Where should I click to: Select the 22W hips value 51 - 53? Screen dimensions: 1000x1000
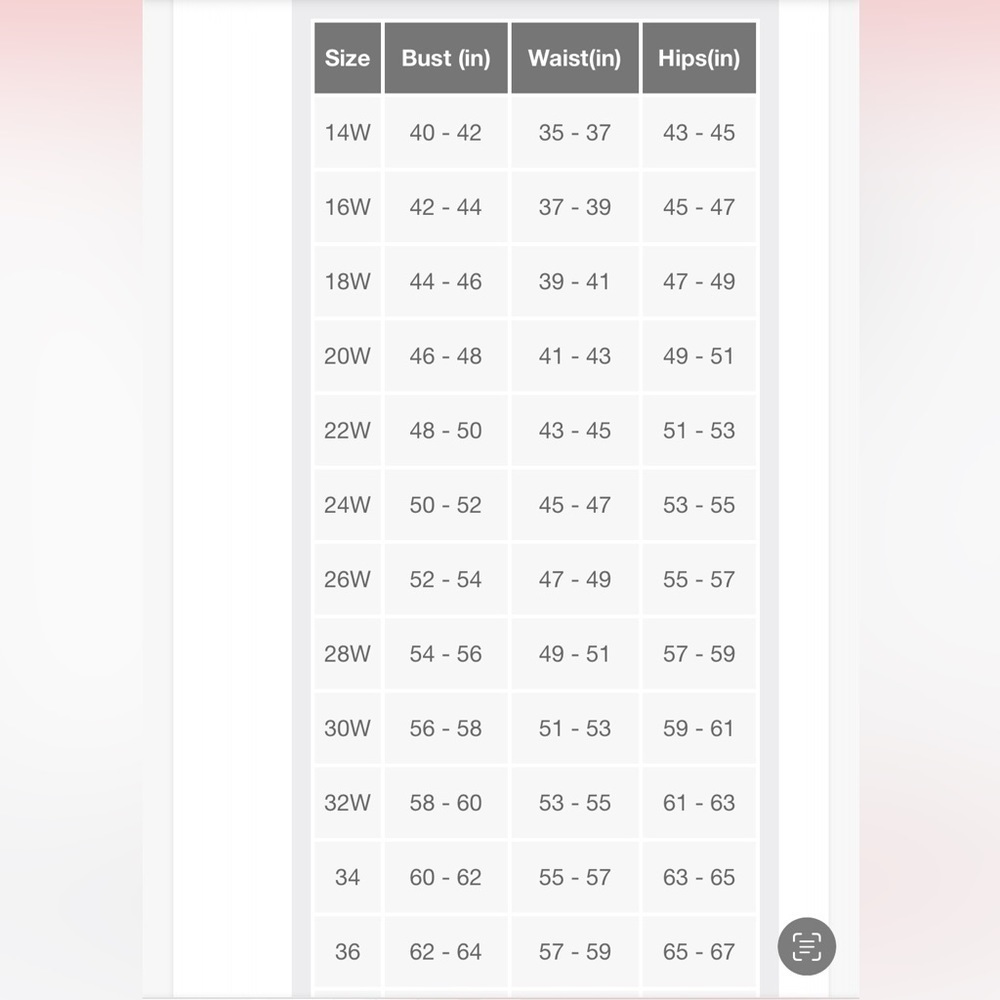click(x=699, y=430)
